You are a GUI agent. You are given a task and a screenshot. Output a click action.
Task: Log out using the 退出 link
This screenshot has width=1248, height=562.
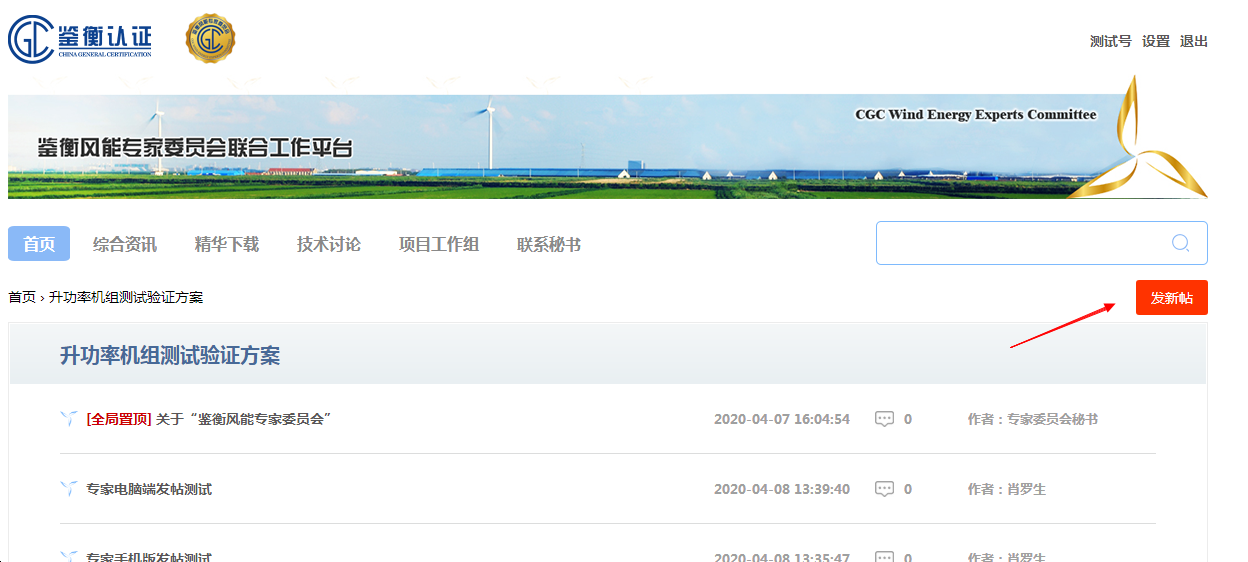pos(1194,41)
